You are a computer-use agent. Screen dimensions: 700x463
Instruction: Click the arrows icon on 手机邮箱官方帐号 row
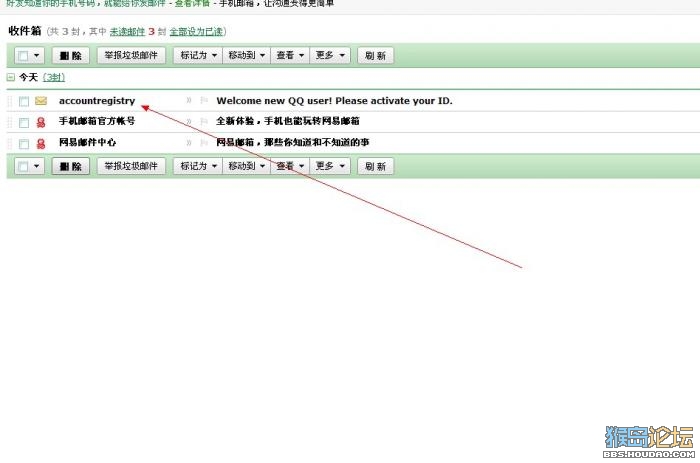coord(189,121)
